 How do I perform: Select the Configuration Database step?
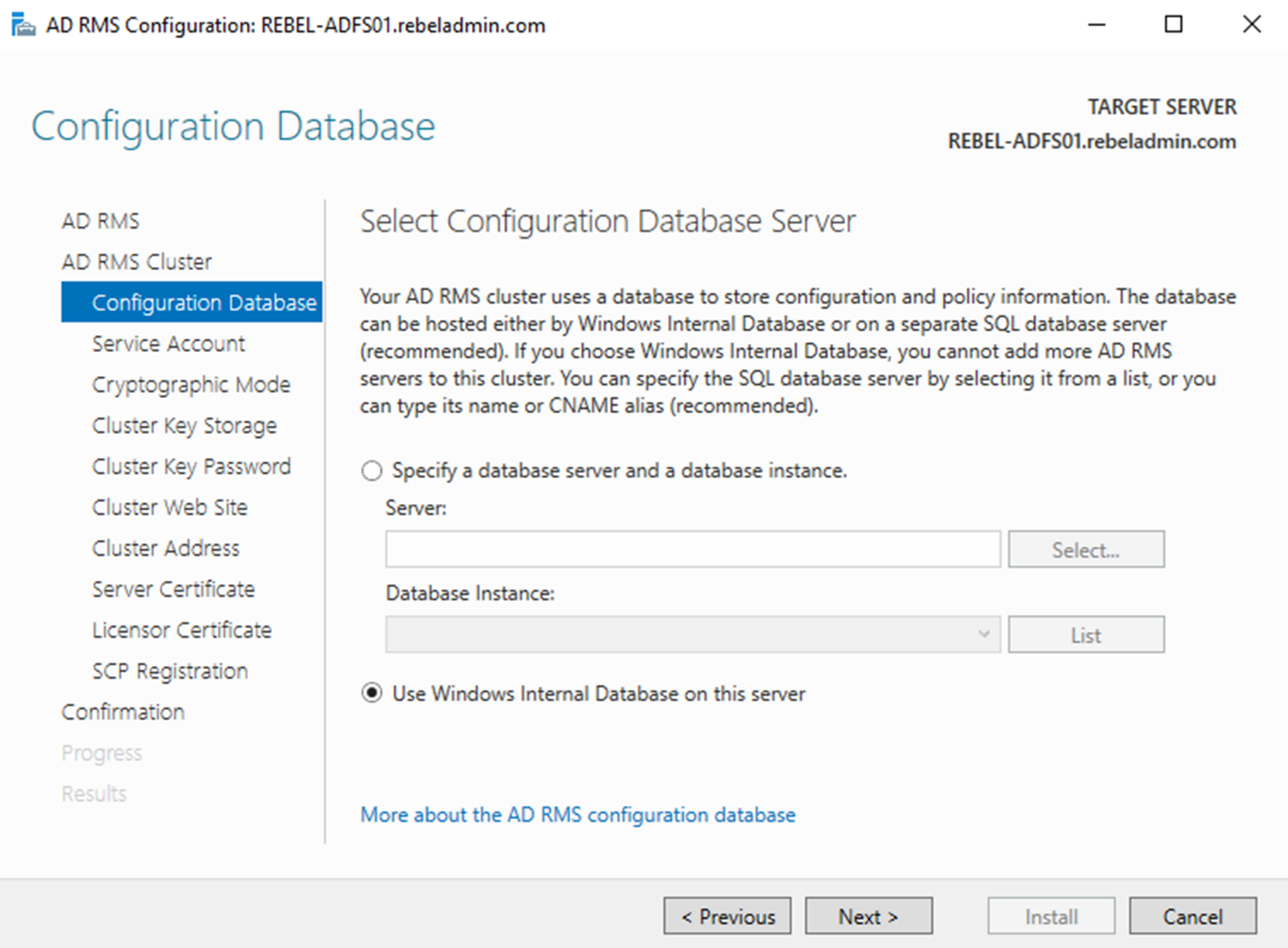point(192,302)
